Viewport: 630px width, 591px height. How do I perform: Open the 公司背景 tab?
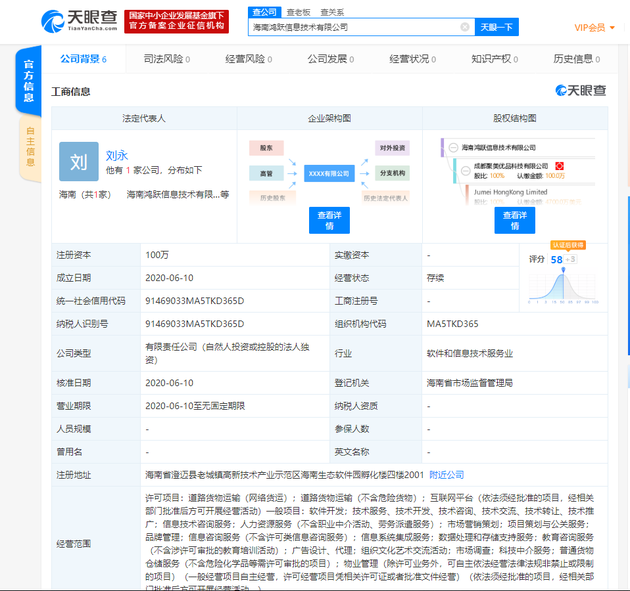click(x=84, y=59)
